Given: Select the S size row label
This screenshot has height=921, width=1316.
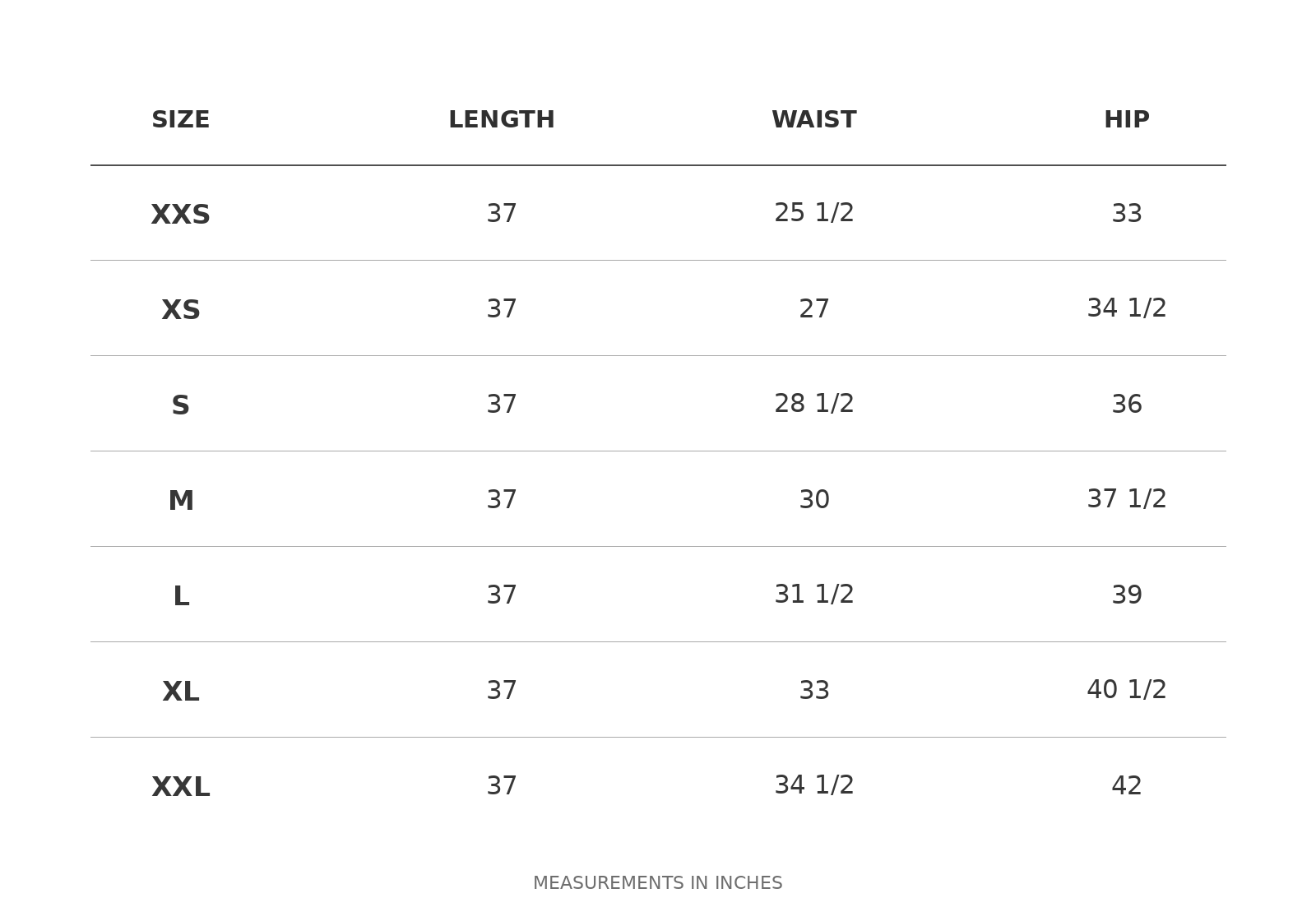Looking at the screenshot, I should [181, 406].
